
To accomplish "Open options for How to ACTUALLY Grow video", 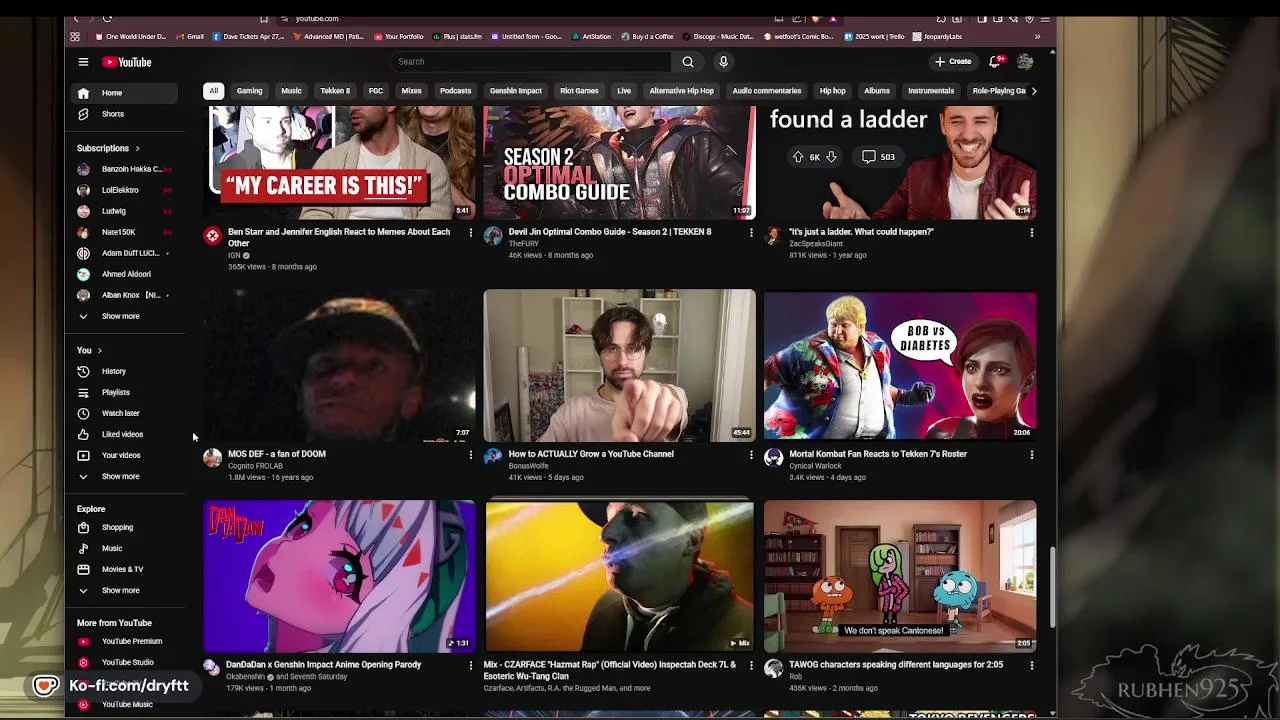I will point(751,454).
